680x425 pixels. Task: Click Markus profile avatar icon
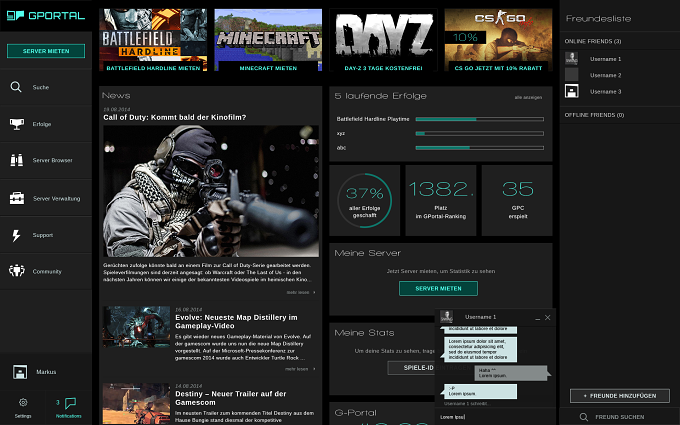(x=20, y=372)
